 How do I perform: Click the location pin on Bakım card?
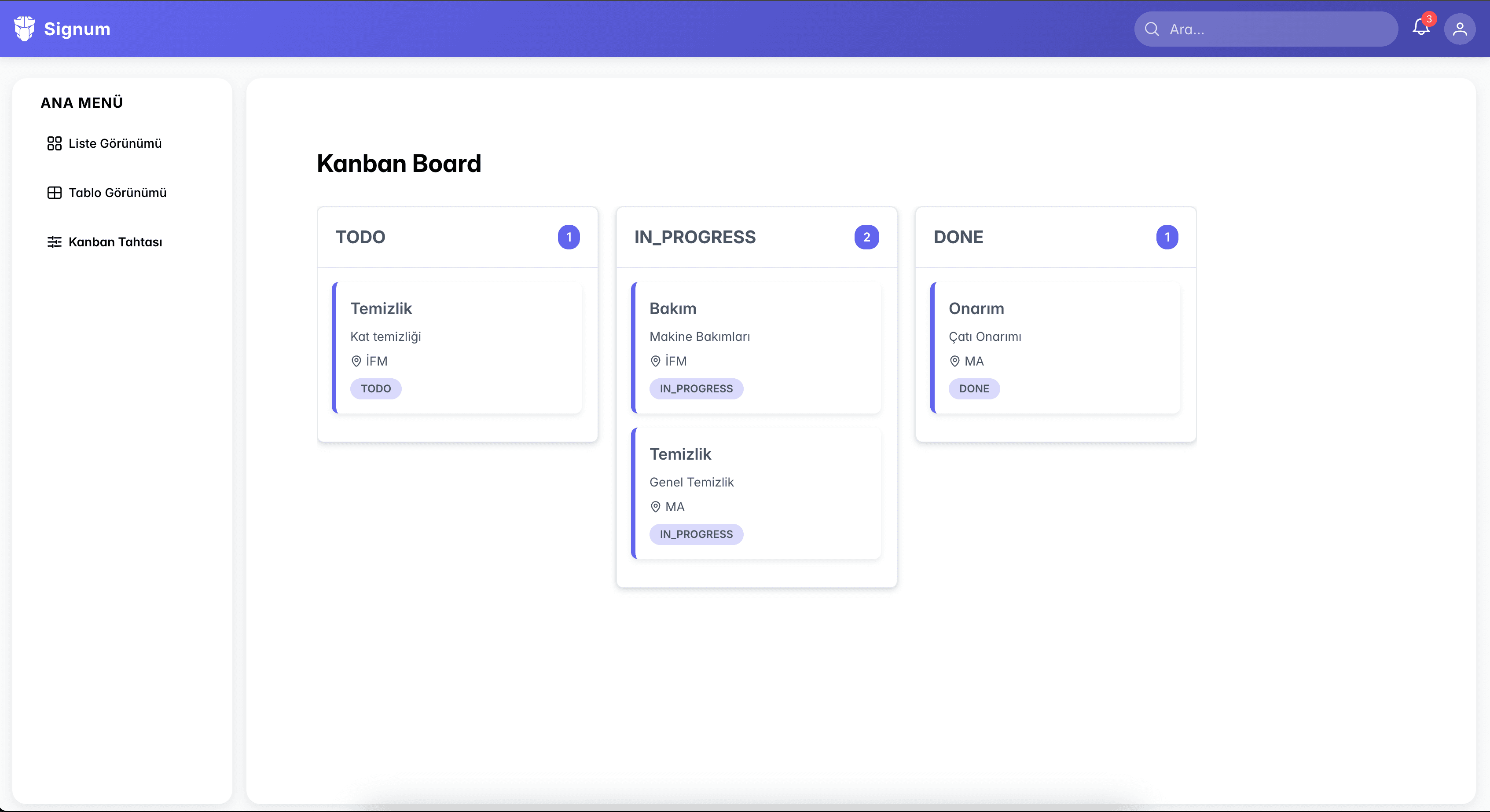655,361
